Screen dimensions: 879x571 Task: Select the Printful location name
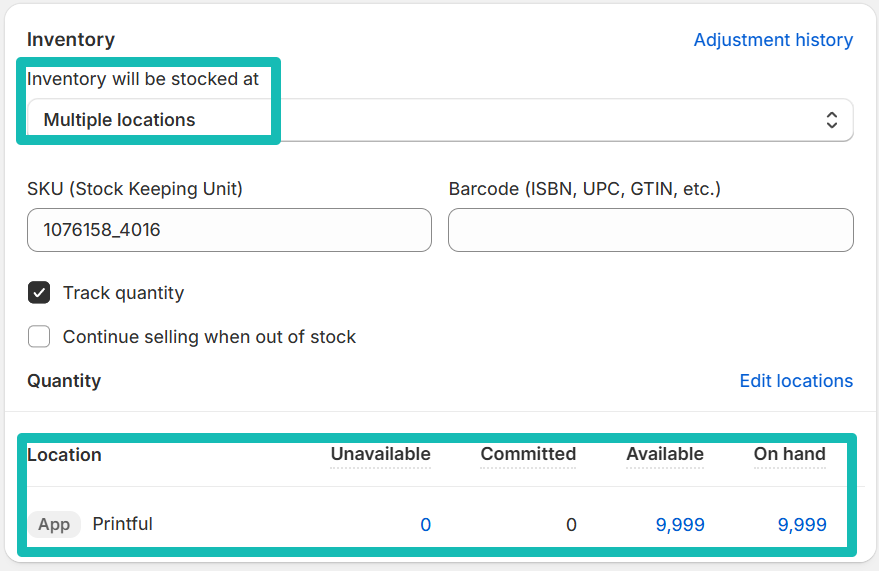[x=122, y=524]
